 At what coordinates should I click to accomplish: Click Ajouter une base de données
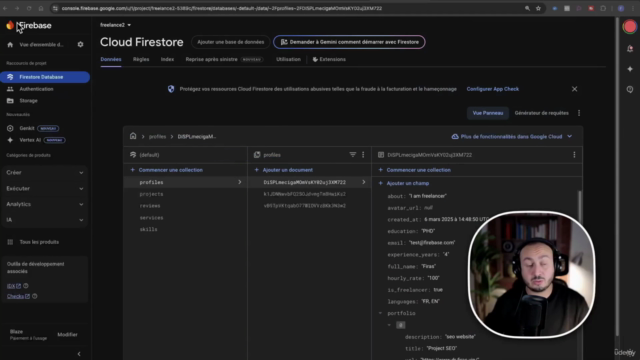tap(230, 42)
